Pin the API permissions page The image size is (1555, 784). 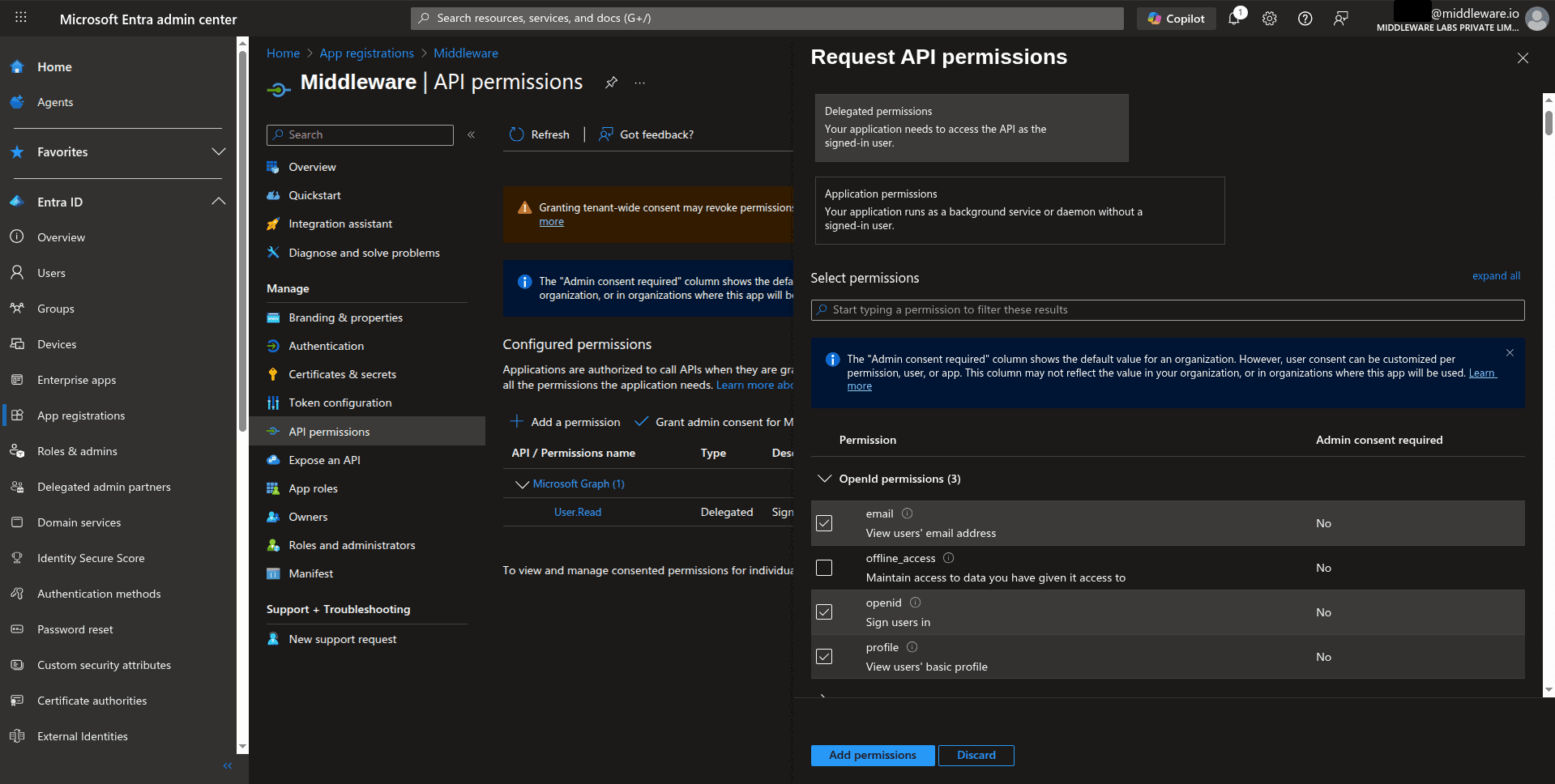coord(611,82)
